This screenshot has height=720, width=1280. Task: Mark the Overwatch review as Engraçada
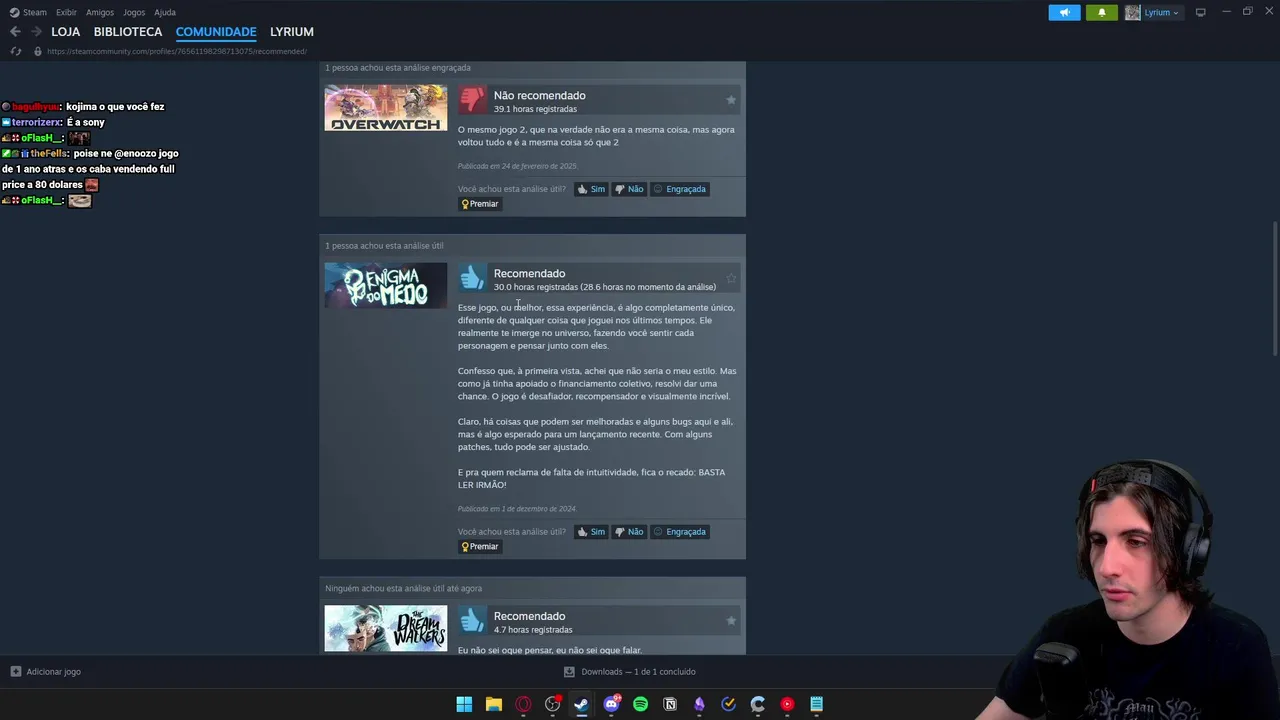pos(679,189)
